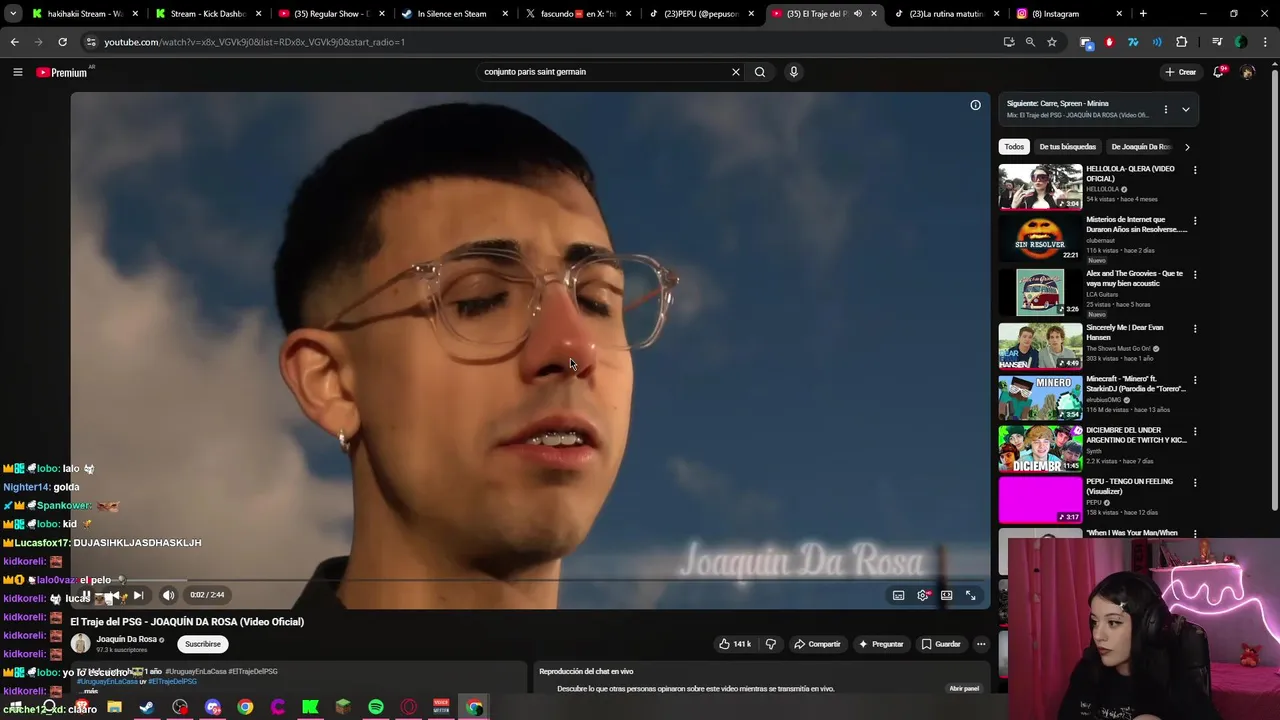Open Chrome extensions puzzle icon
The width and height of the screenshot is (1280, 720).
tap(1181, 42)
